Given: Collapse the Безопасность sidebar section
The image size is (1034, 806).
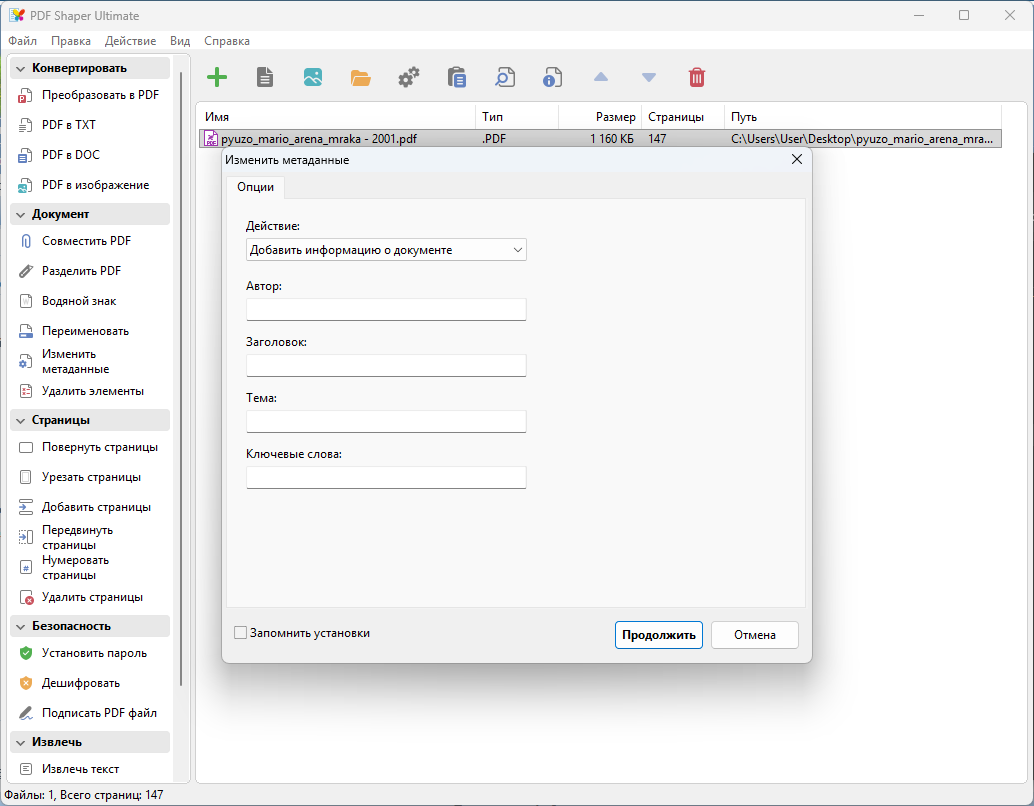Looking at the screenshot, I should point(20,626).
